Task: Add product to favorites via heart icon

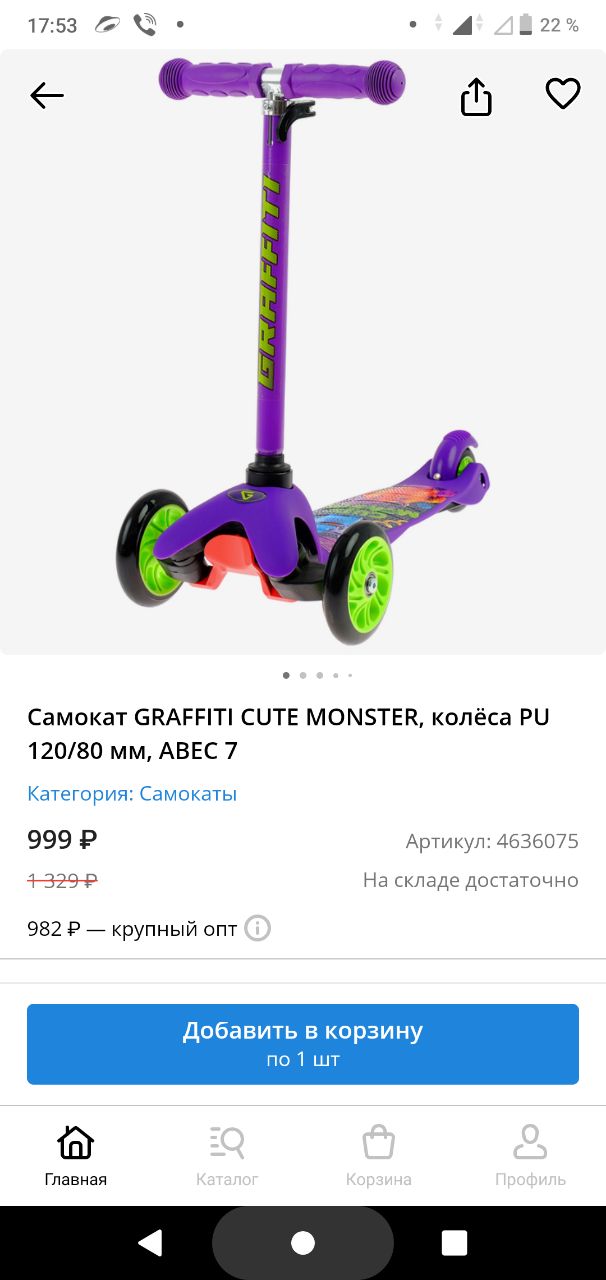Action: [563, 94]
